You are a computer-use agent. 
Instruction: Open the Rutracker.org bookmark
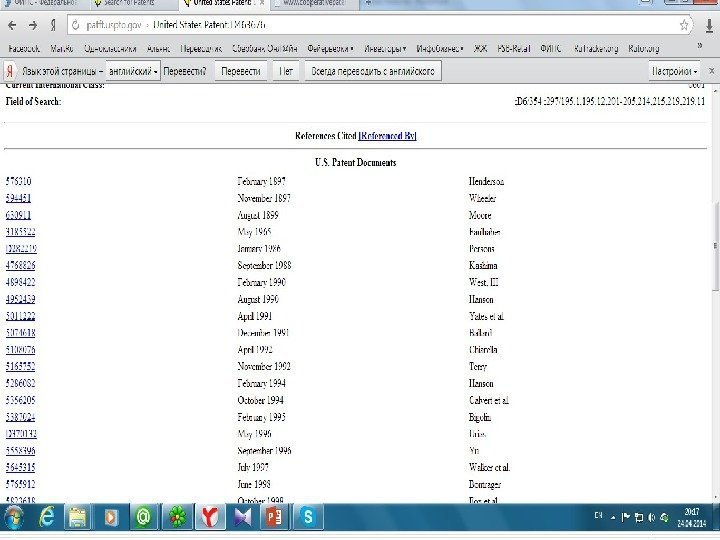(x=596, y=48)
